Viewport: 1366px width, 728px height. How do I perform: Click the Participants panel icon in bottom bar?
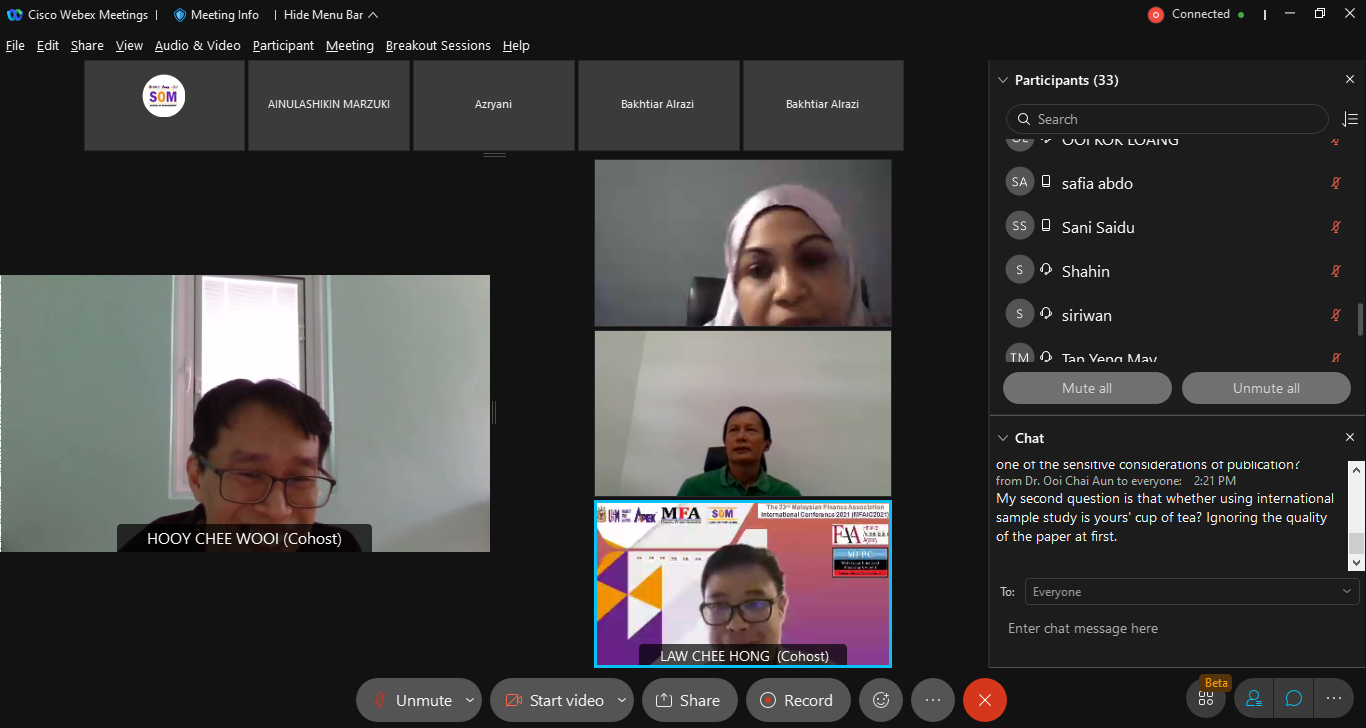click(x=1253, y=699)
